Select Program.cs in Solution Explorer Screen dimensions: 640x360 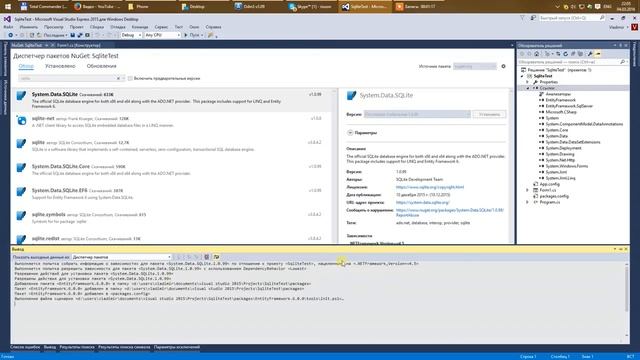549,202
